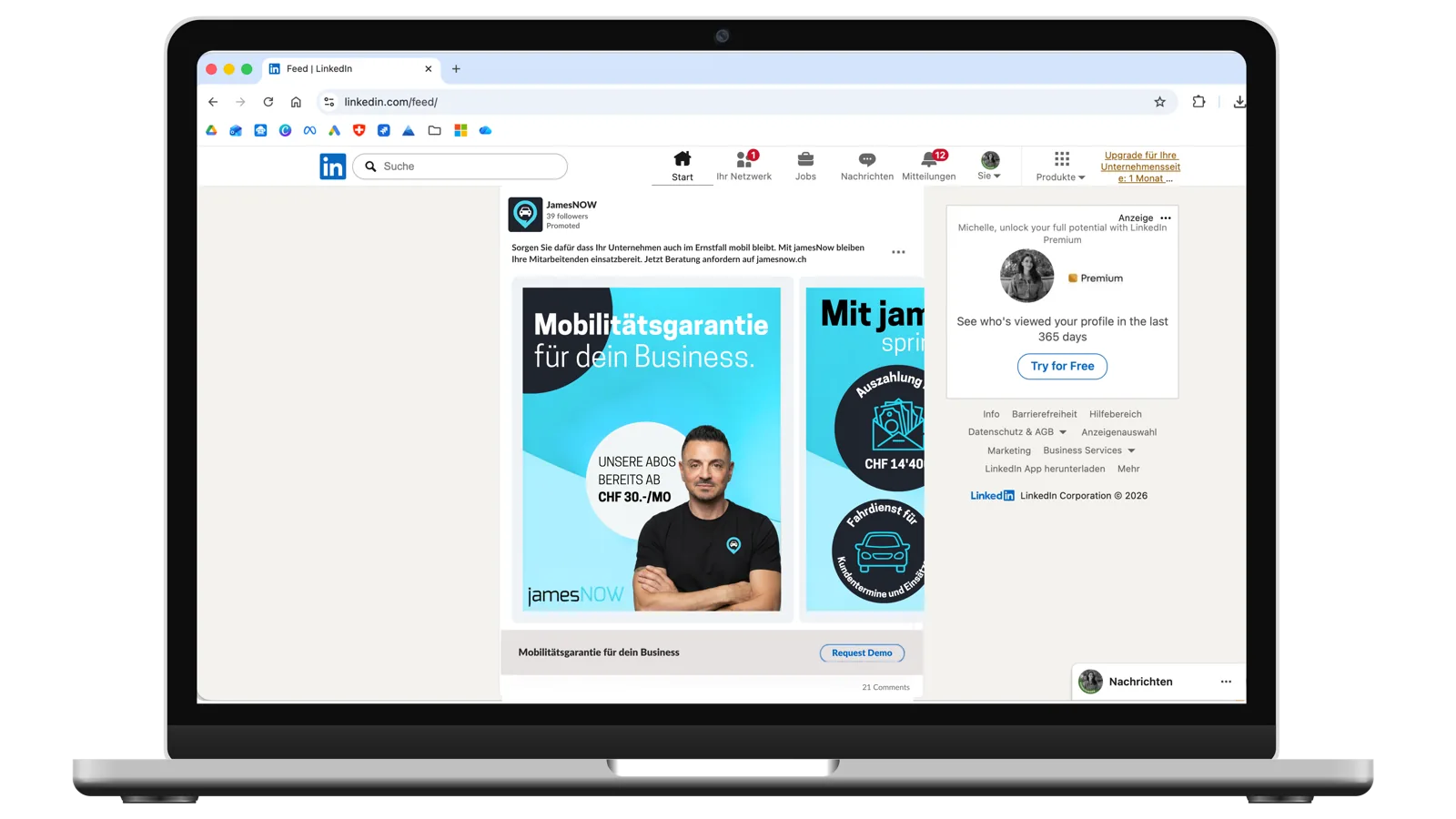Open the browser extensions puzzle icon
The image size is (1456, 819).
point(1198,102)
